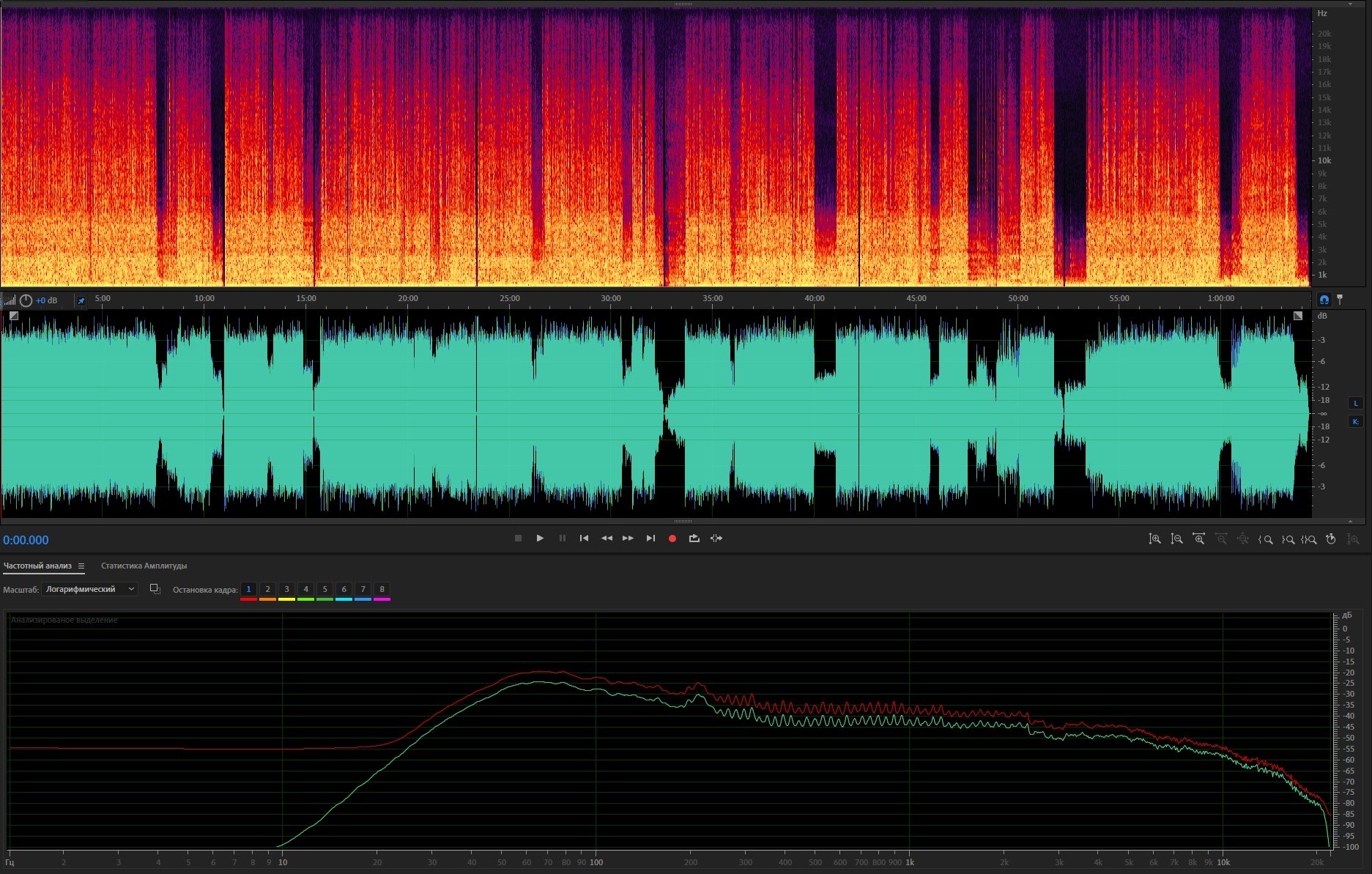Switch to Статистика Амплитуды tab
This screenshot has height=874, width=1372.
[x=144, y=566]
